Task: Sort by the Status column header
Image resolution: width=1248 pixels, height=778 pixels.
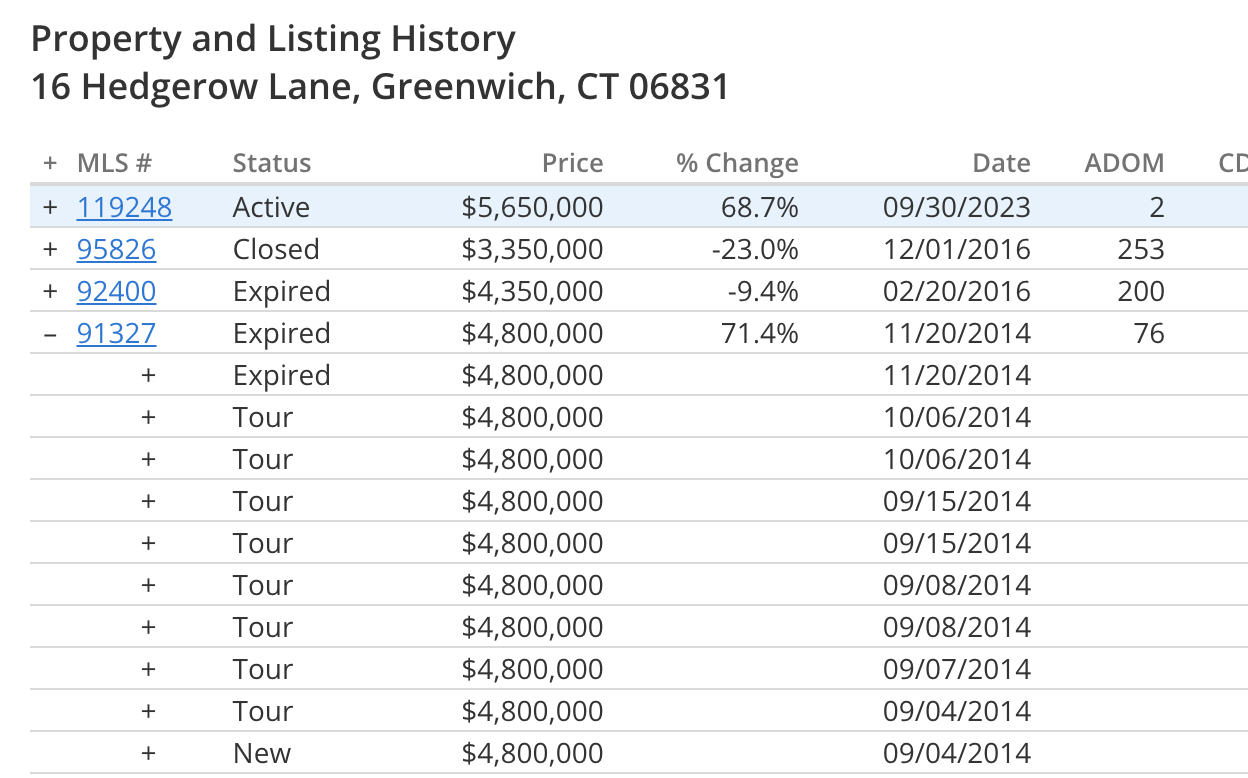Action: pos(272,163)
